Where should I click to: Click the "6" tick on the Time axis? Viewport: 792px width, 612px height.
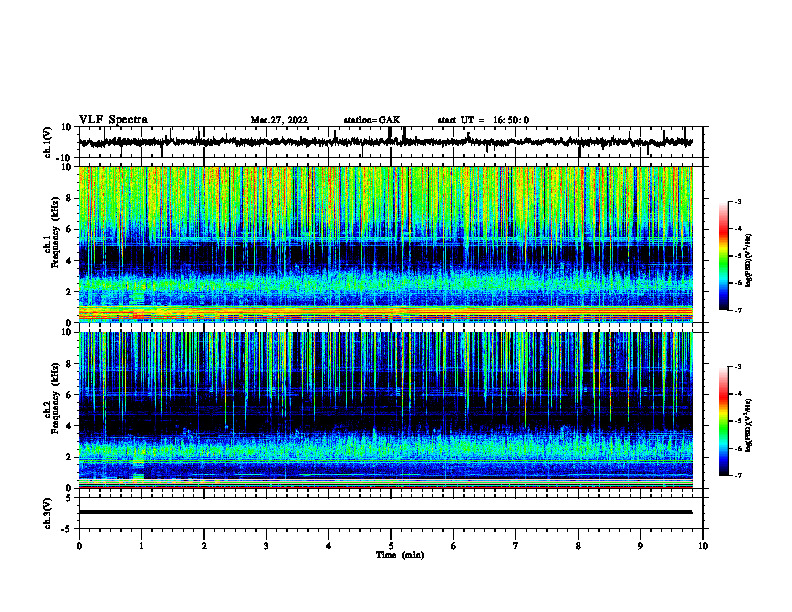[454, 546]
